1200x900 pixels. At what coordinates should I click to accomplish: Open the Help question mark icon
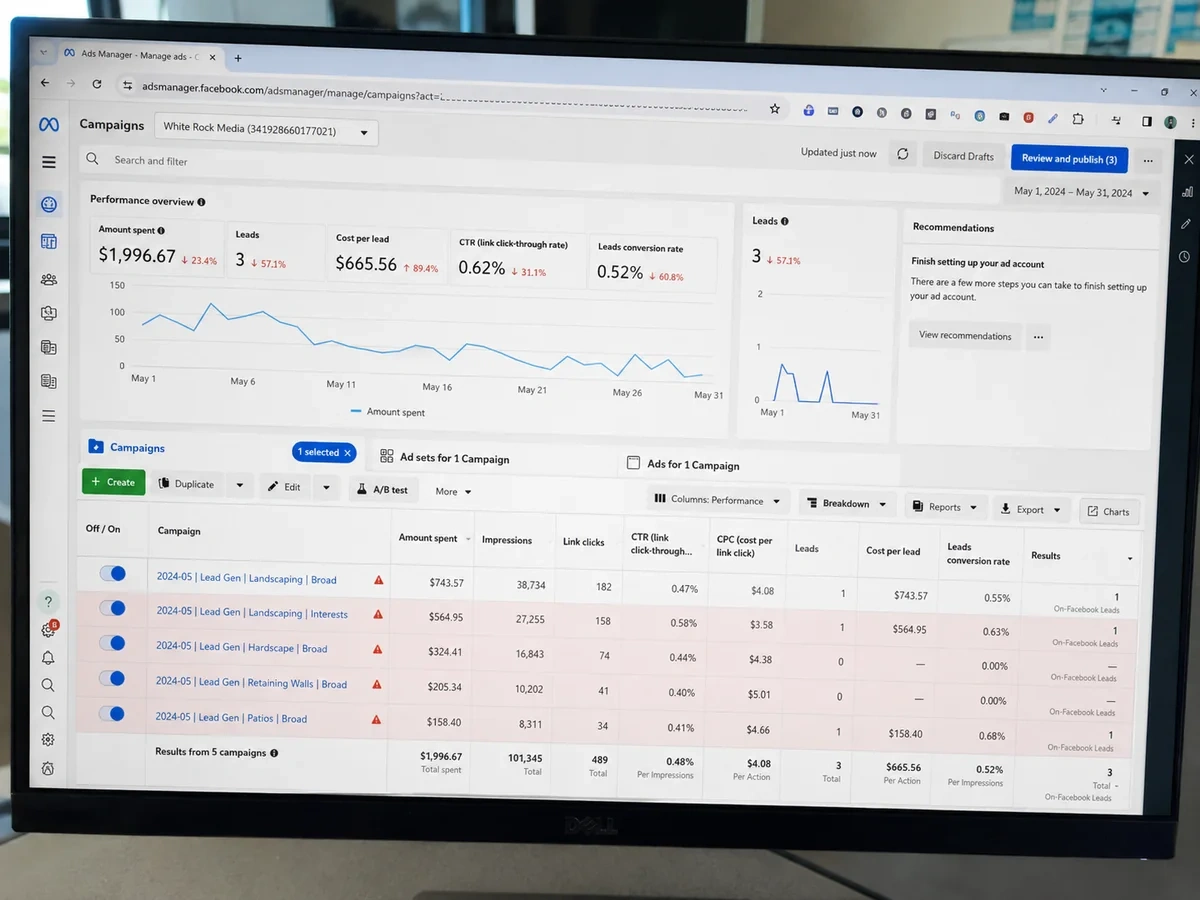click(x=48, y=602)
